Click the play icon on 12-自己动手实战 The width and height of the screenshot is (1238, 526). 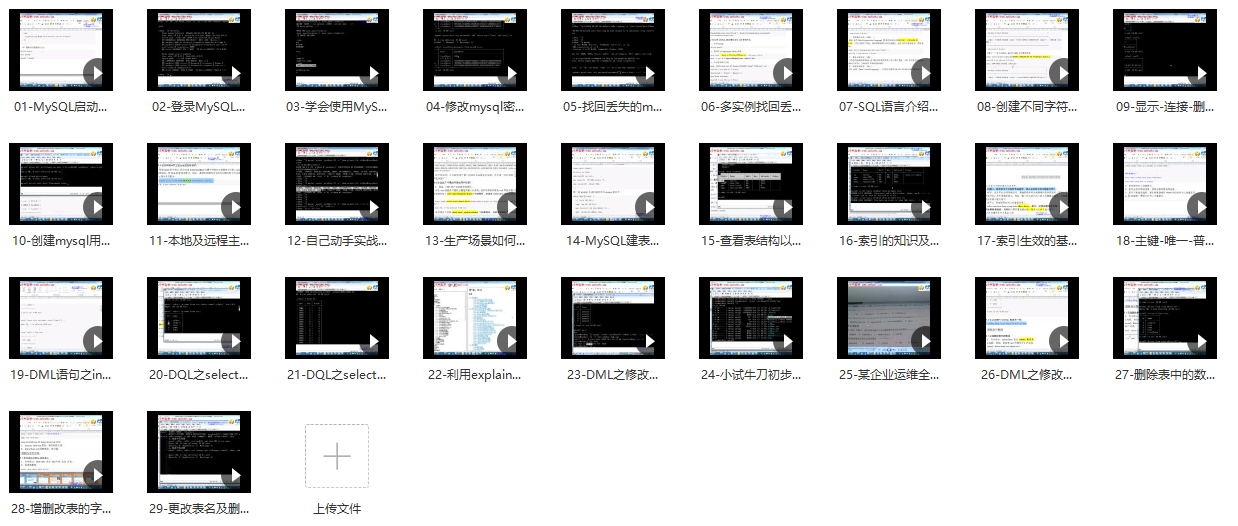click(x=372, y=207)
